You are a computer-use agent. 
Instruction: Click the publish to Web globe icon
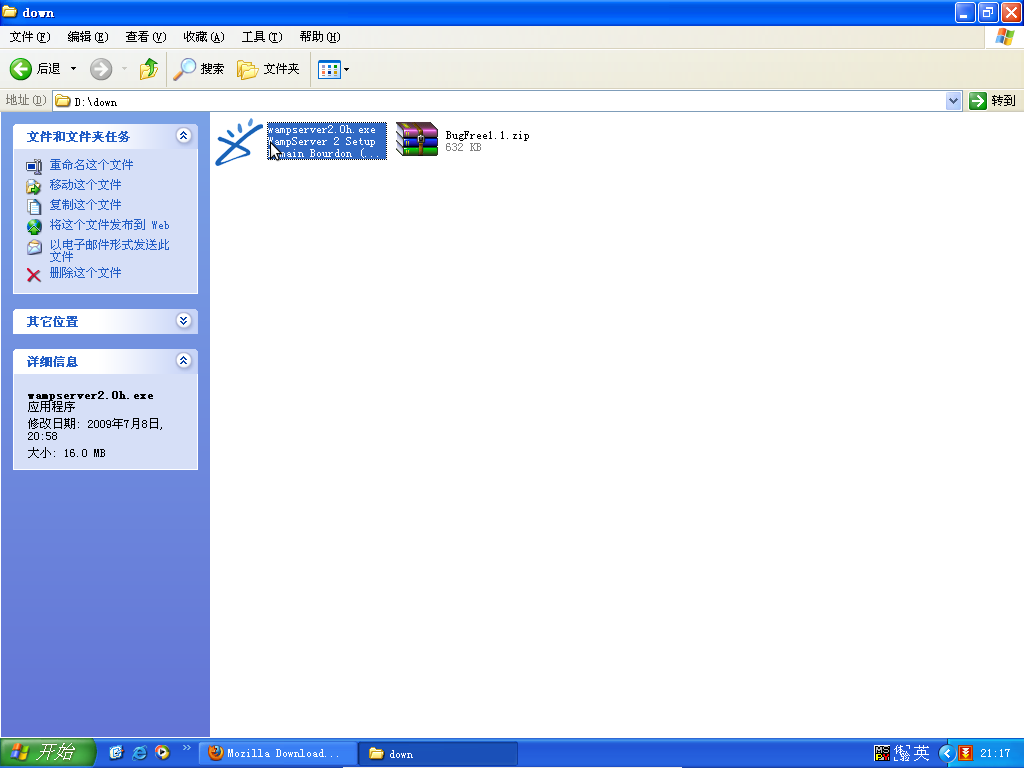click(x=34, y=227)
